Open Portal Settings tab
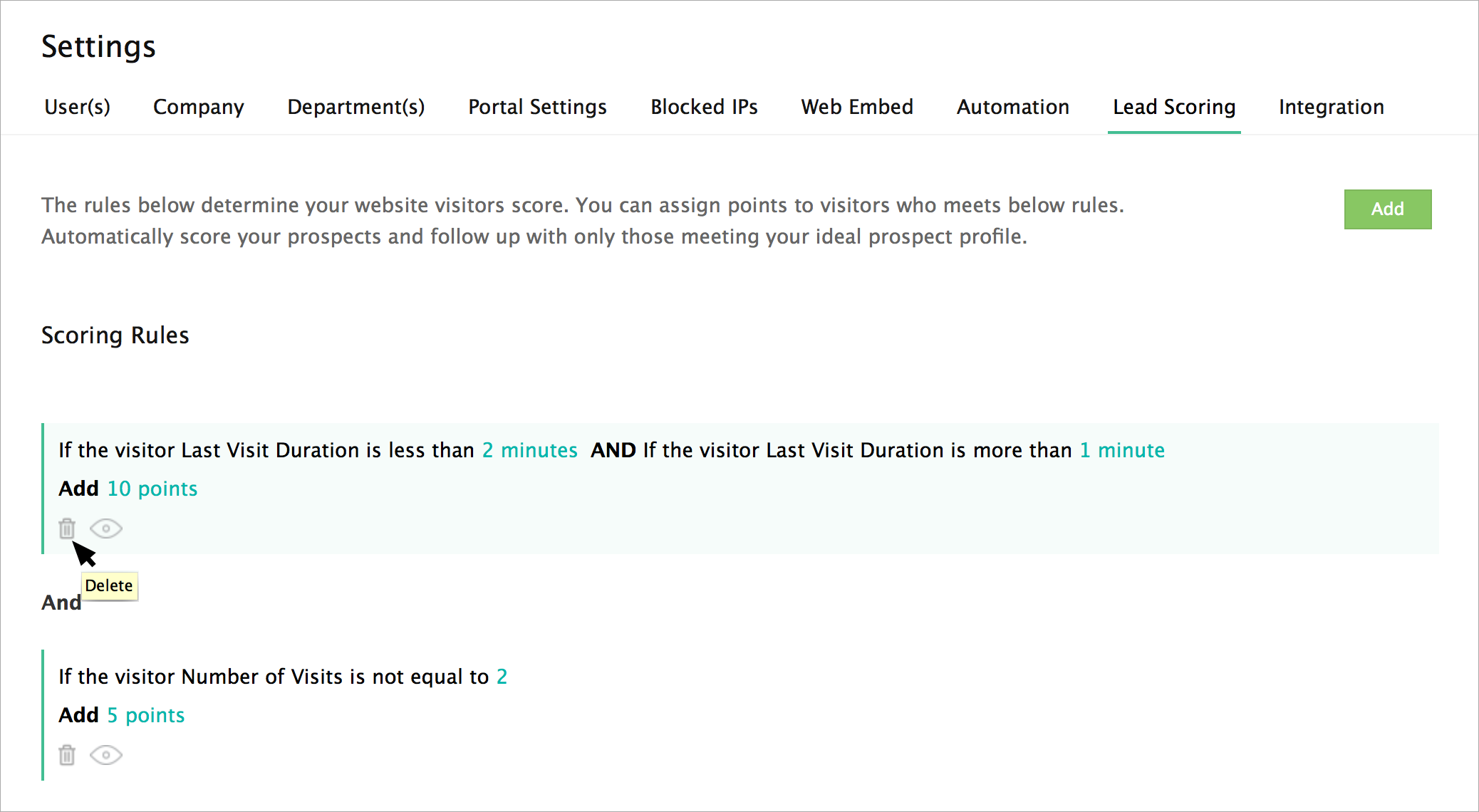 pyautogui.click(x=537, y=107)
